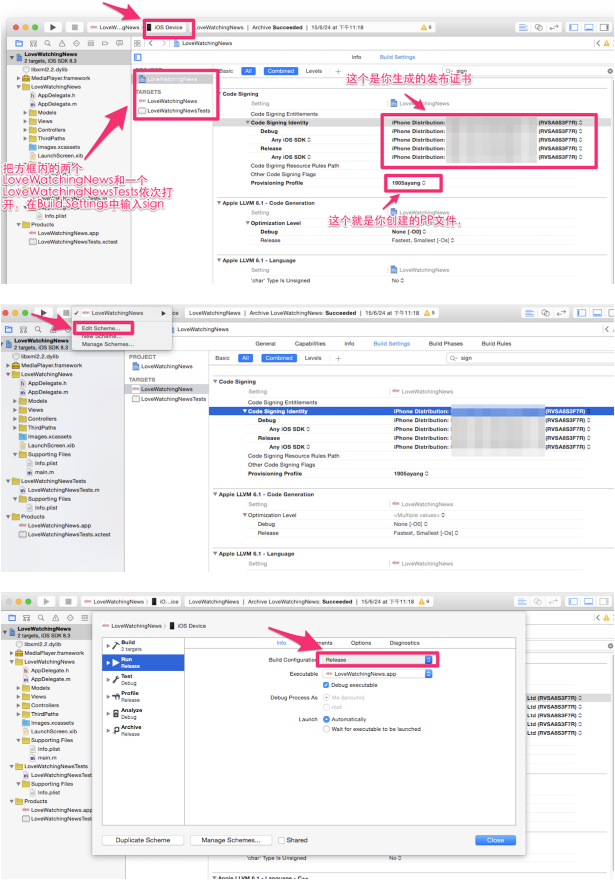The height and width of the screenshot is (882, 615).
Task: Select checked LoveWatchingNews scheme in middle menu
Action: point(117,313)
